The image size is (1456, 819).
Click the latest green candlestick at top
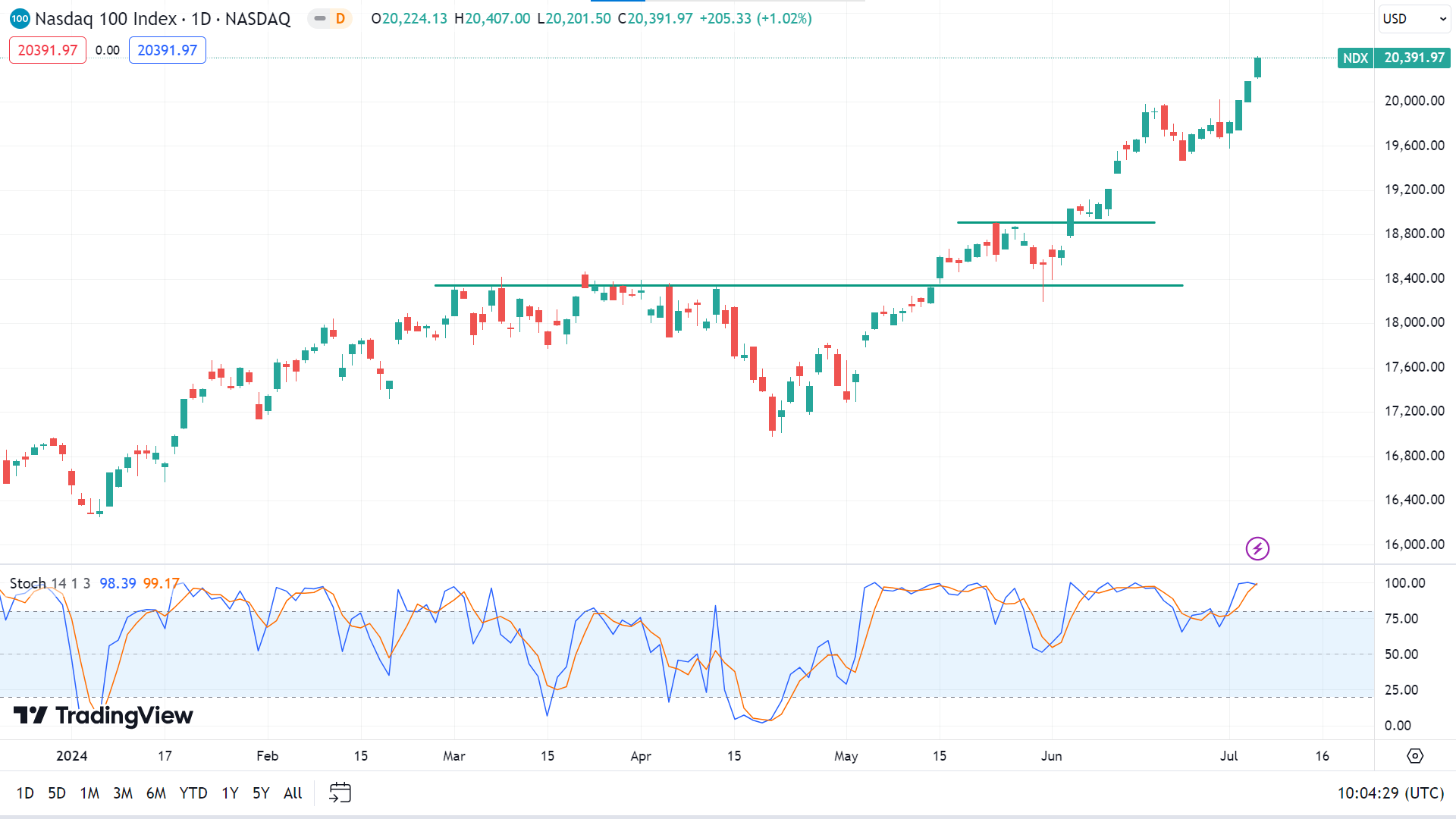pyautogui.click(x=1257, y=67)
